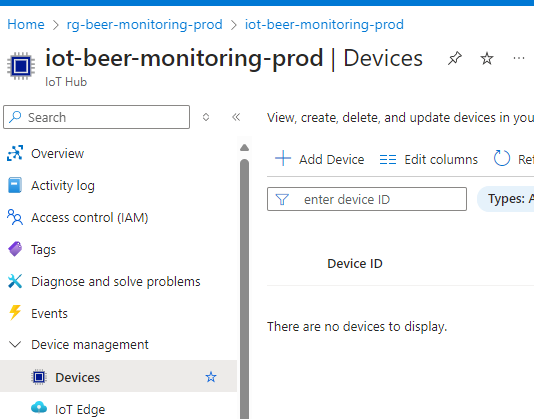Click the sidebar scrollbar up arrow
The image size is (534, 419).
(244, 148)
